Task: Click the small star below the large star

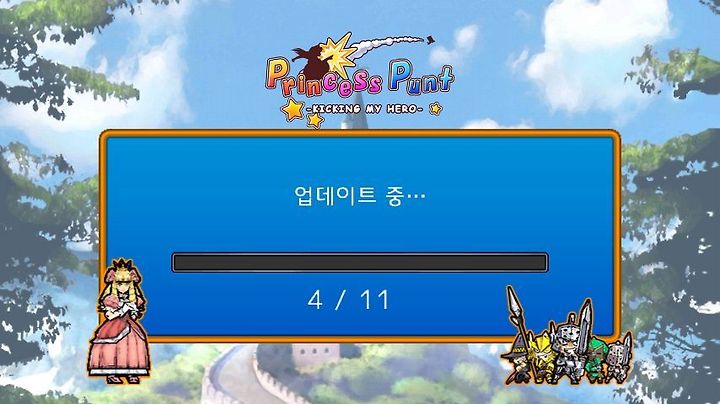Action: (315, 120)
